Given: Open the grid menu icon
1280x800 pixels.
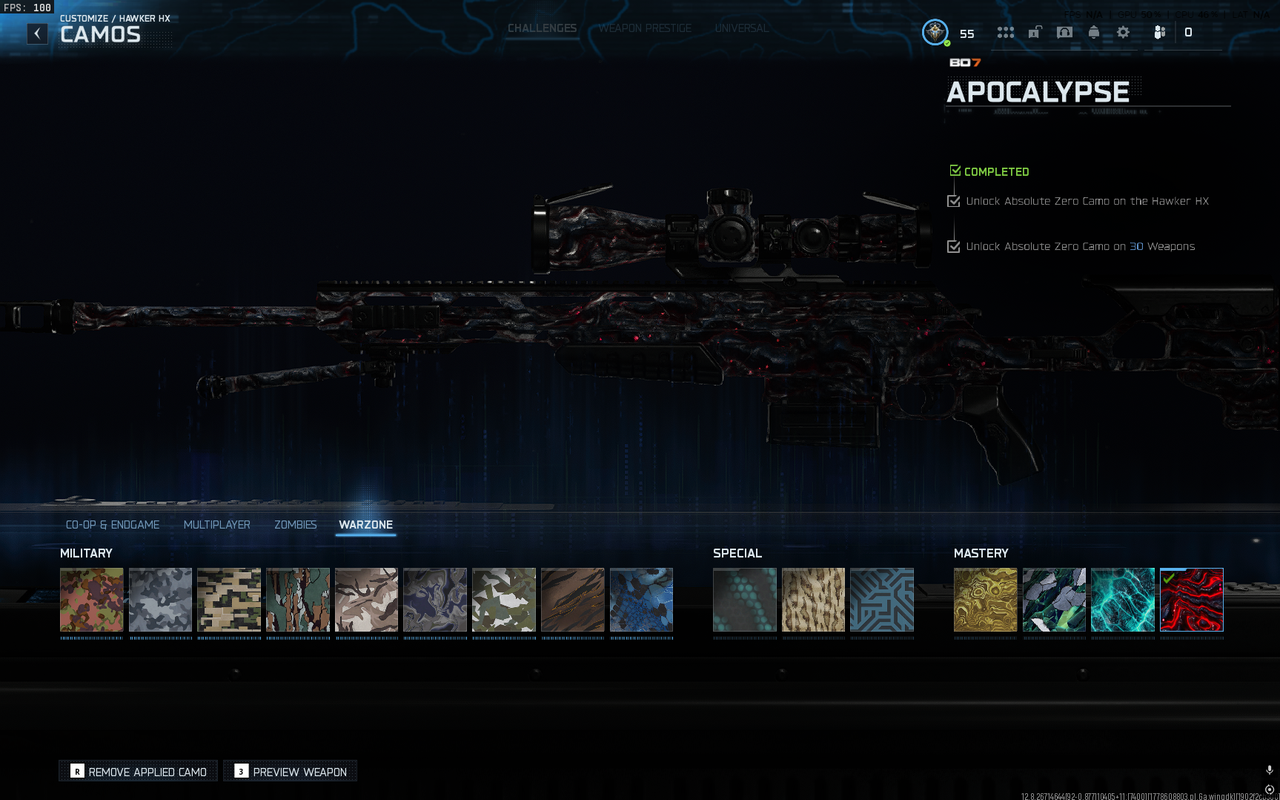Looking at the screenshot, I should (1005, 32).
